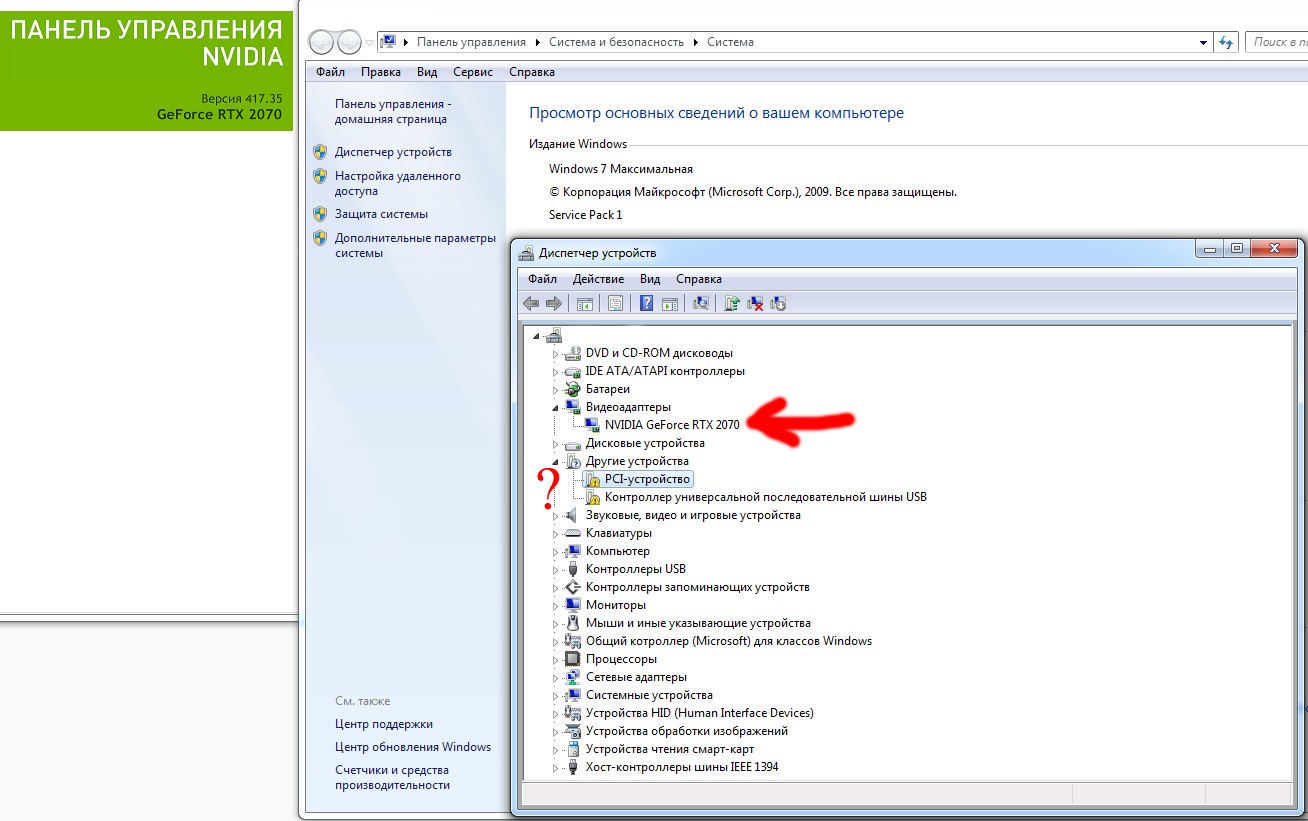
Task: Click the Disable device toolbar icon
Action: coord(779,303)
